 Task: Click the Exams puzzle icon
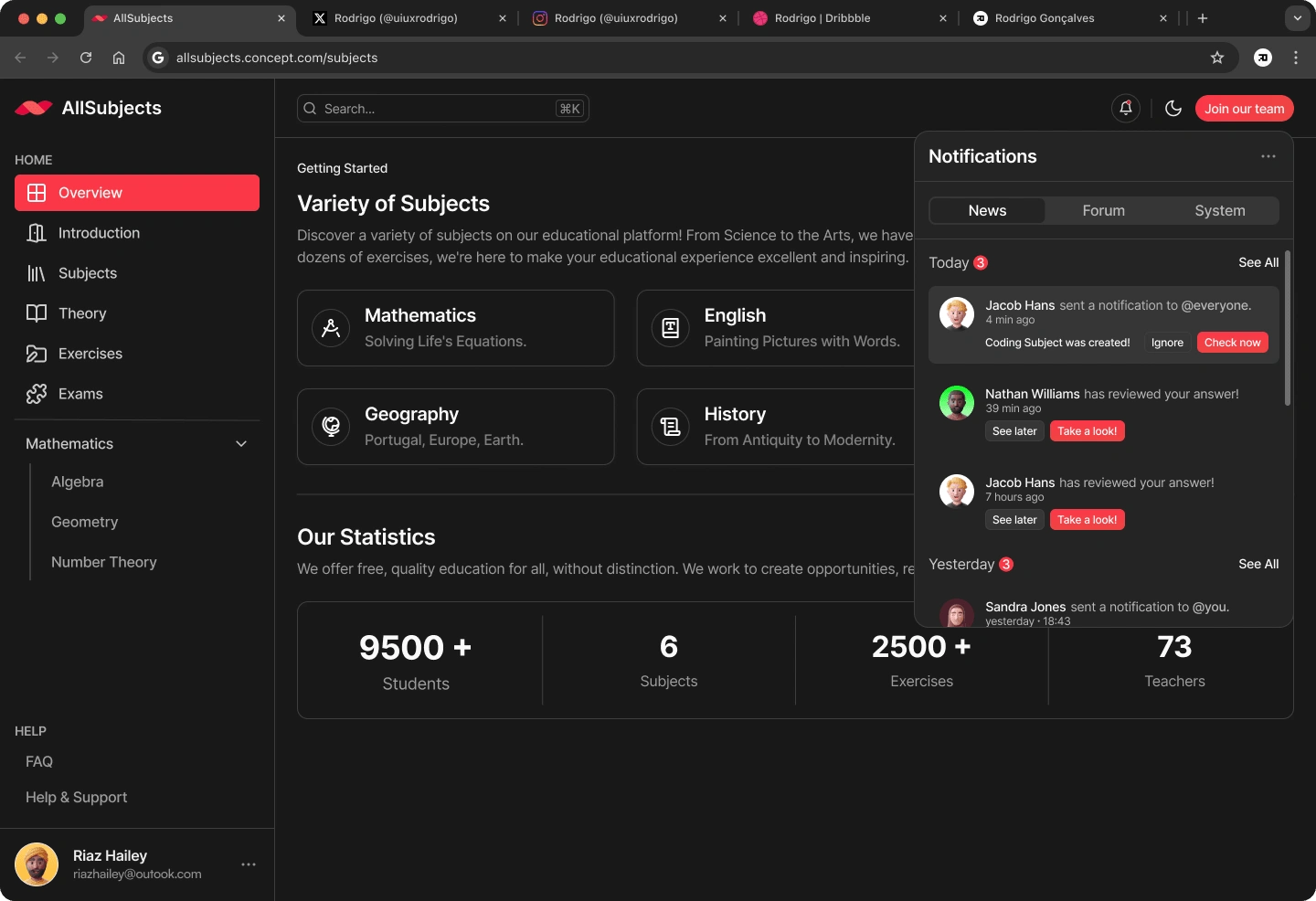click(37, 394)
